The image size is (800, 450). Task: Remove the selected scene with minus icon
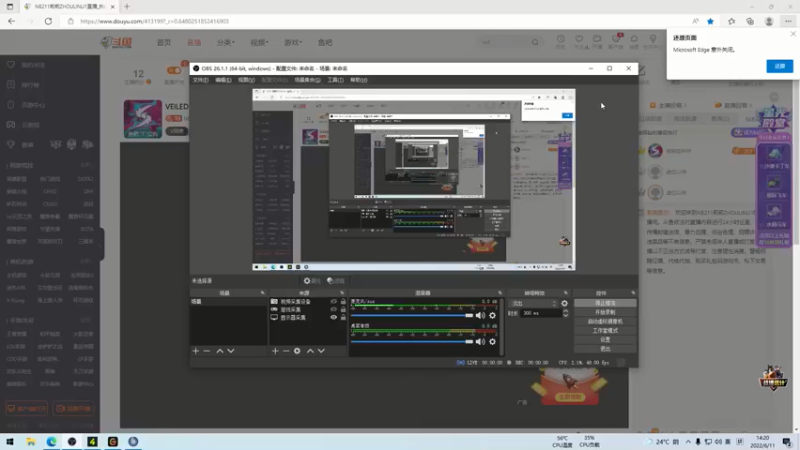[x=207, y=351]
